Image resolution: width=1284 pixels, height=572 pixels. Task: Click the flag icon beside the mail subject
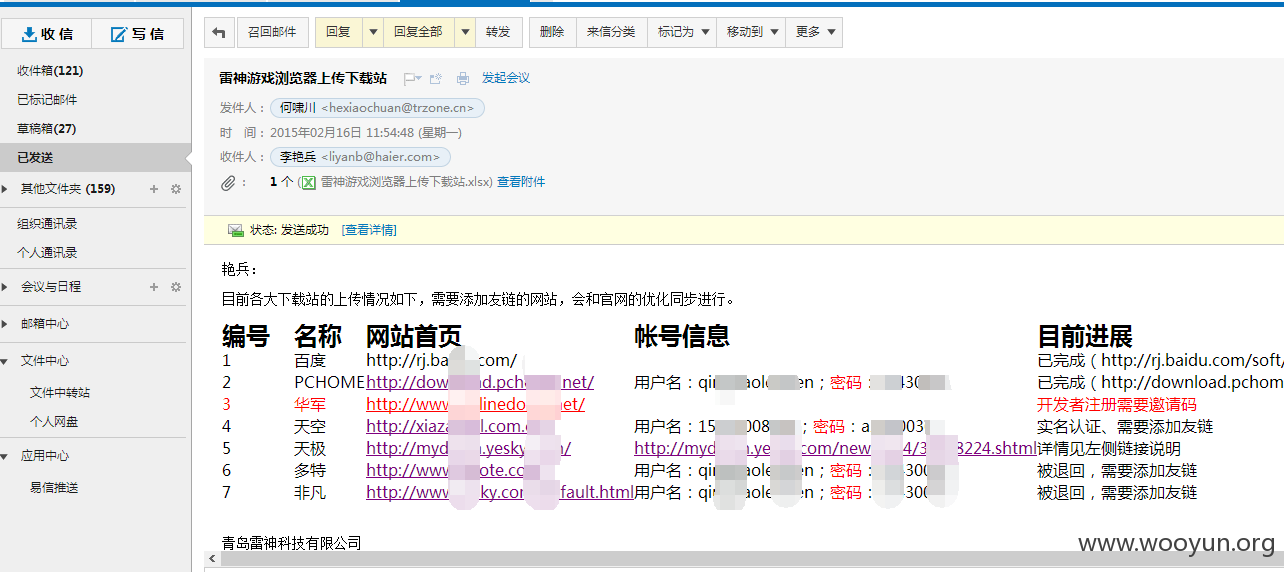(x=411, y=78)
